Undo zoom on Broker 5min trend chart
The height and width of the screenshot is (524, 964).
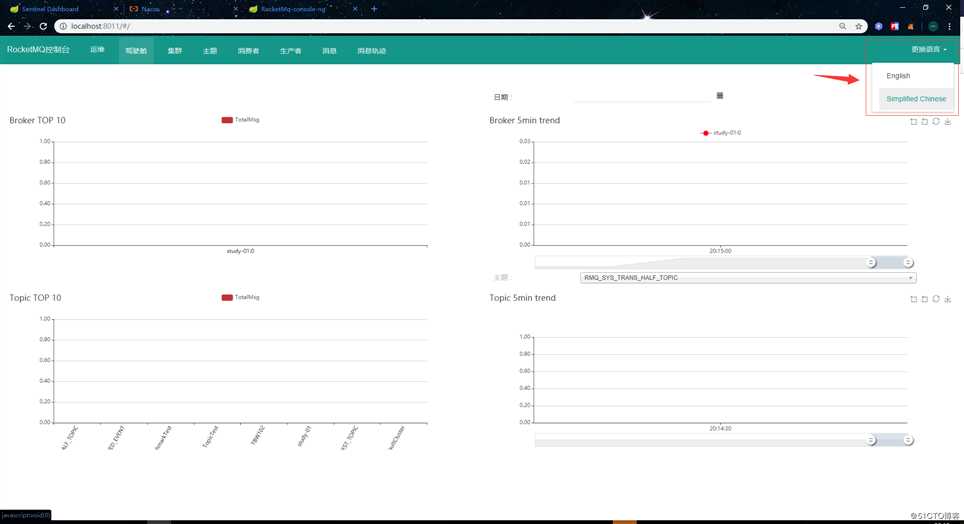pos(925,122)
